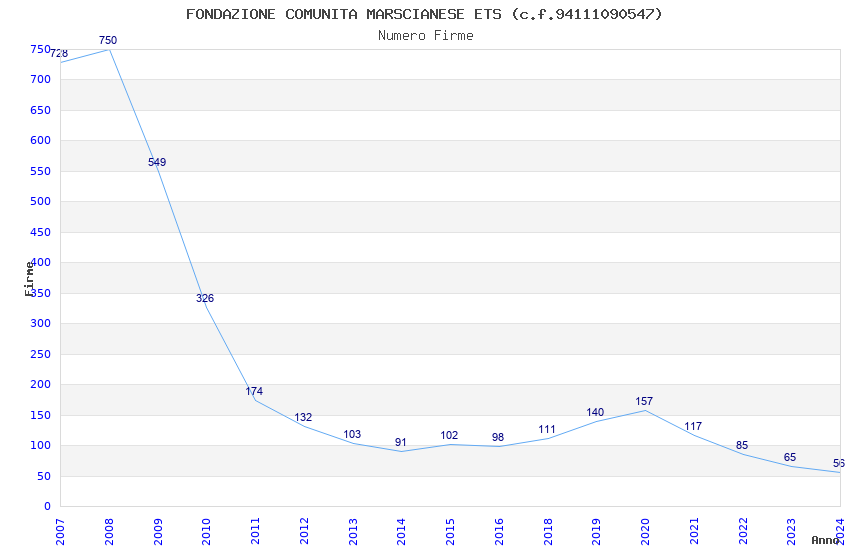The width and height of the screenshot is (850, 550).
Task: Click the data label 85
Action: (742, 445)
